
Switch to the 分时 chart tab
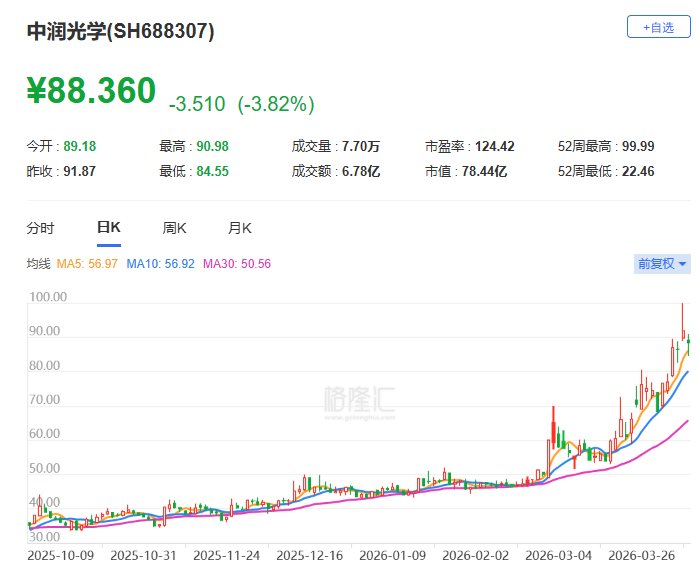[x=40, y=228]
